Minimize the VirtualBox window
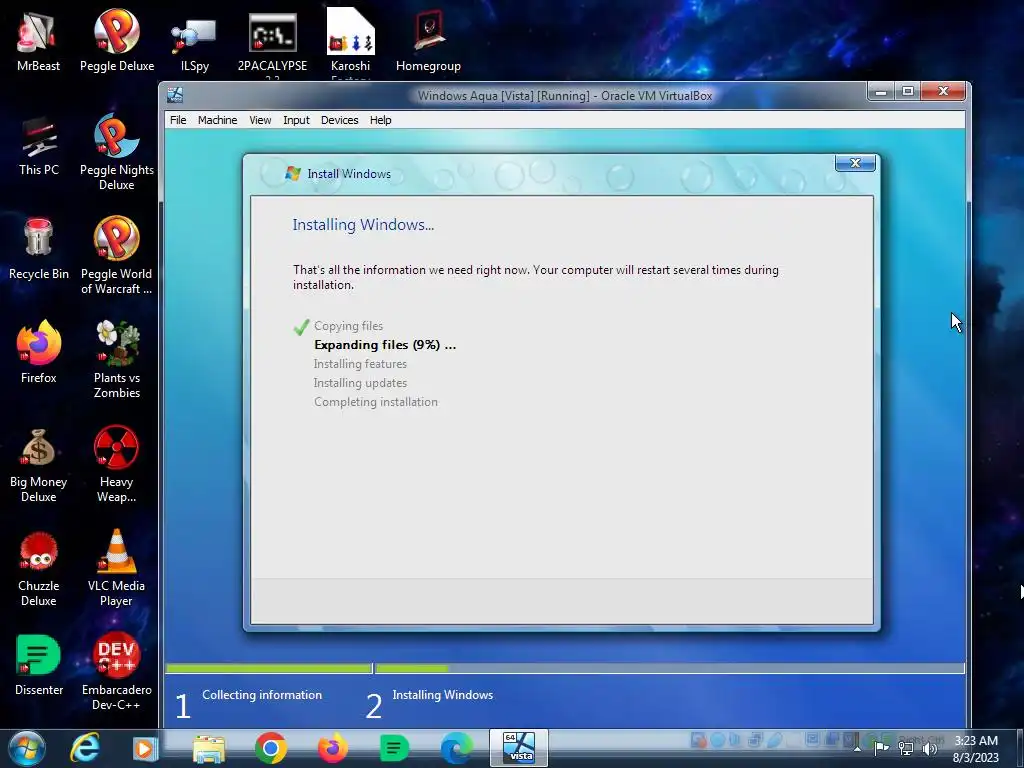1024x768 pixels. (x=881, y=91)
